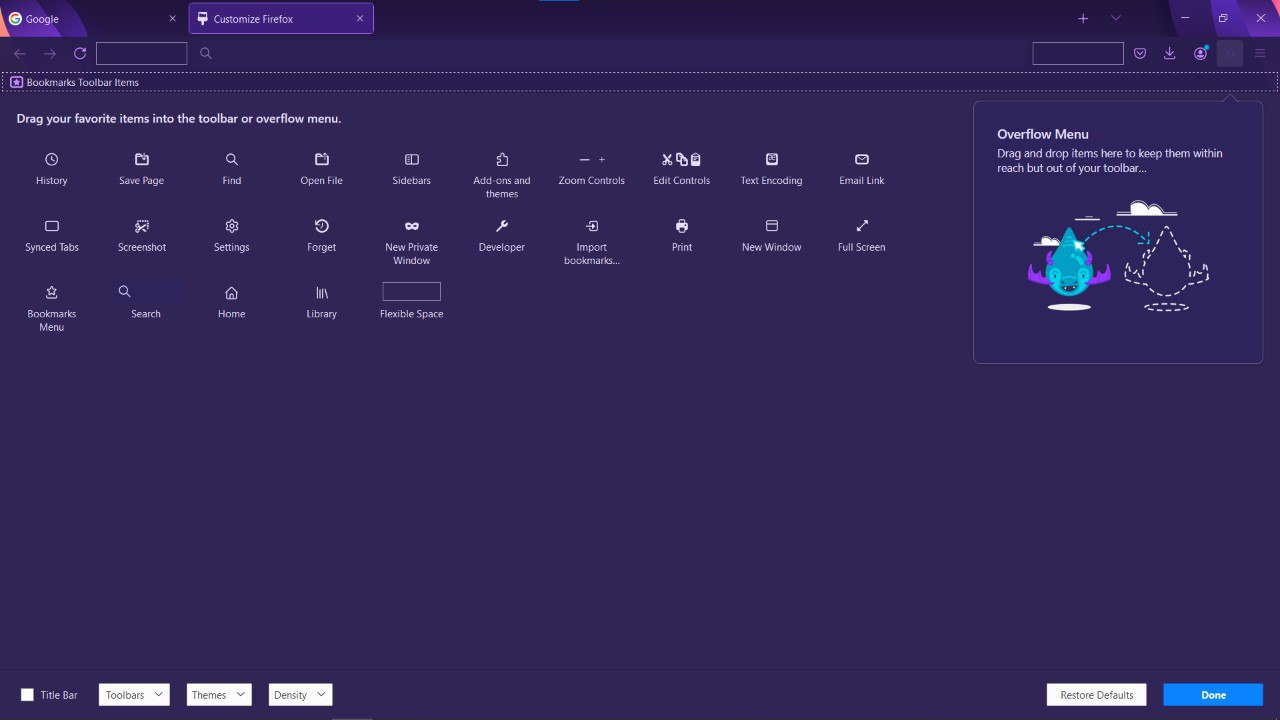Click the reload button in toolbar

click(80, 53)
